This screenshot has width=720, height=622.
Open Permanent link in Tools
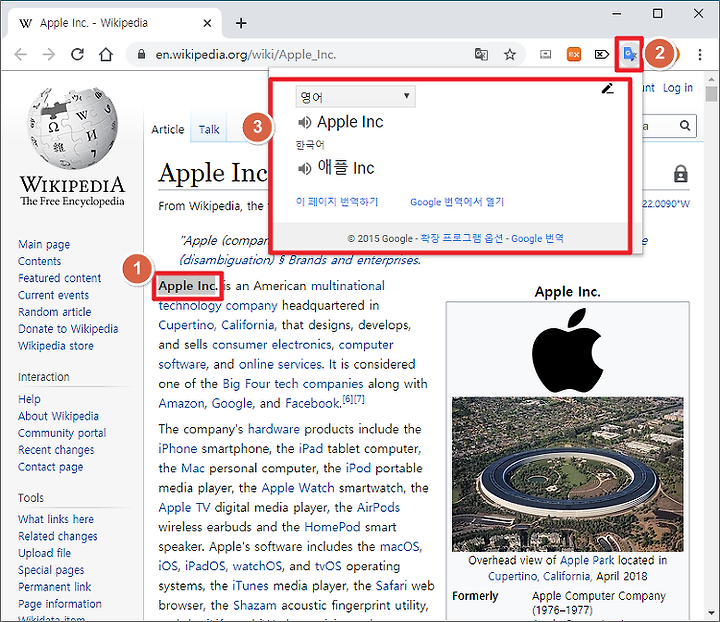pos(55,587)
